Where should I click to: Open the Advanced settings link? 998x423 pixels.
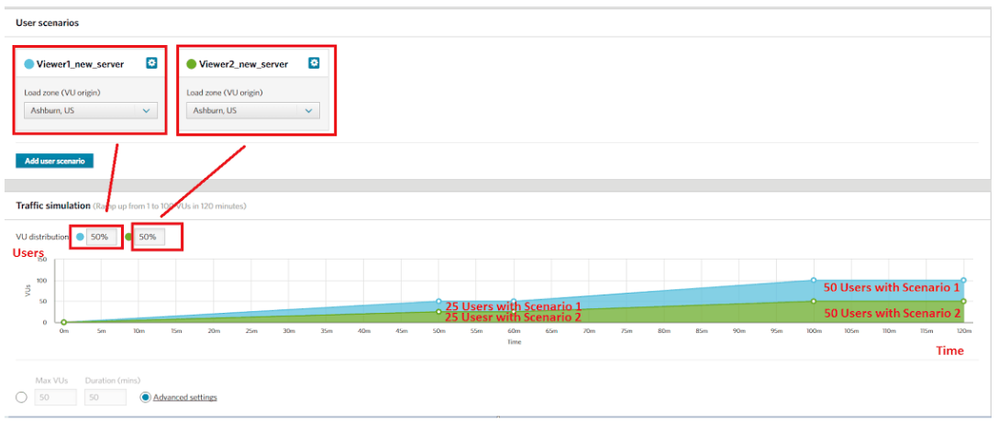point(185,397)
